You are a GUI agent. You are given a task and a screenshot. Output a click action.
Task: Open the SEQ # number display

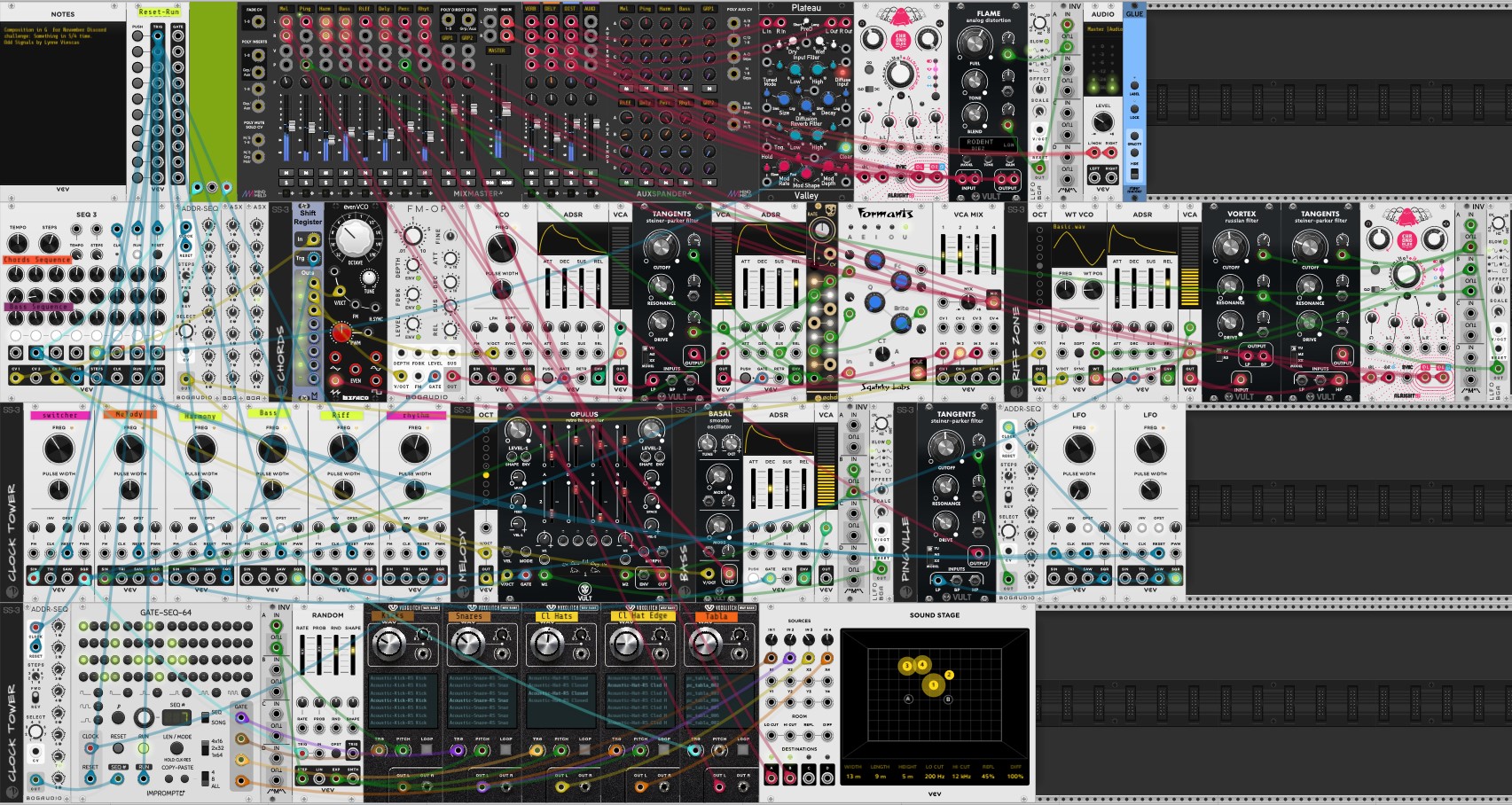176,716
